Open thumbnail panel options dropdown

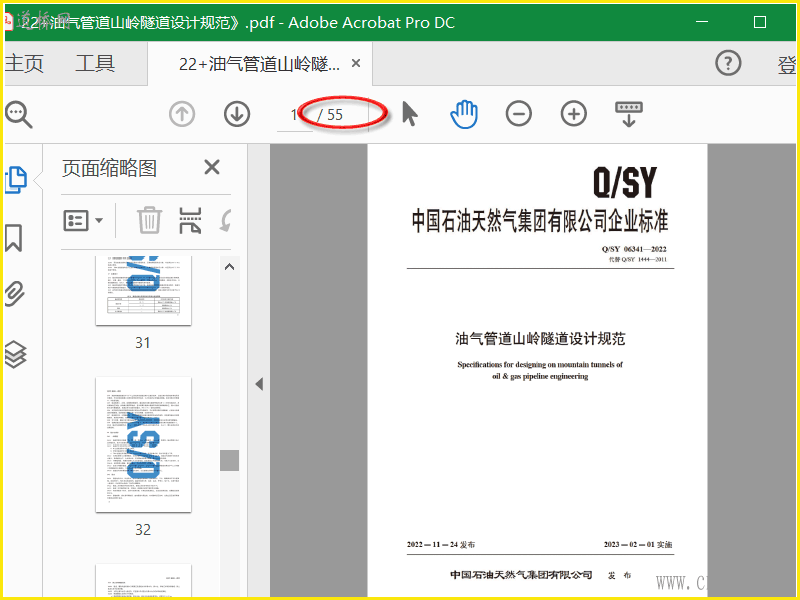83,220
